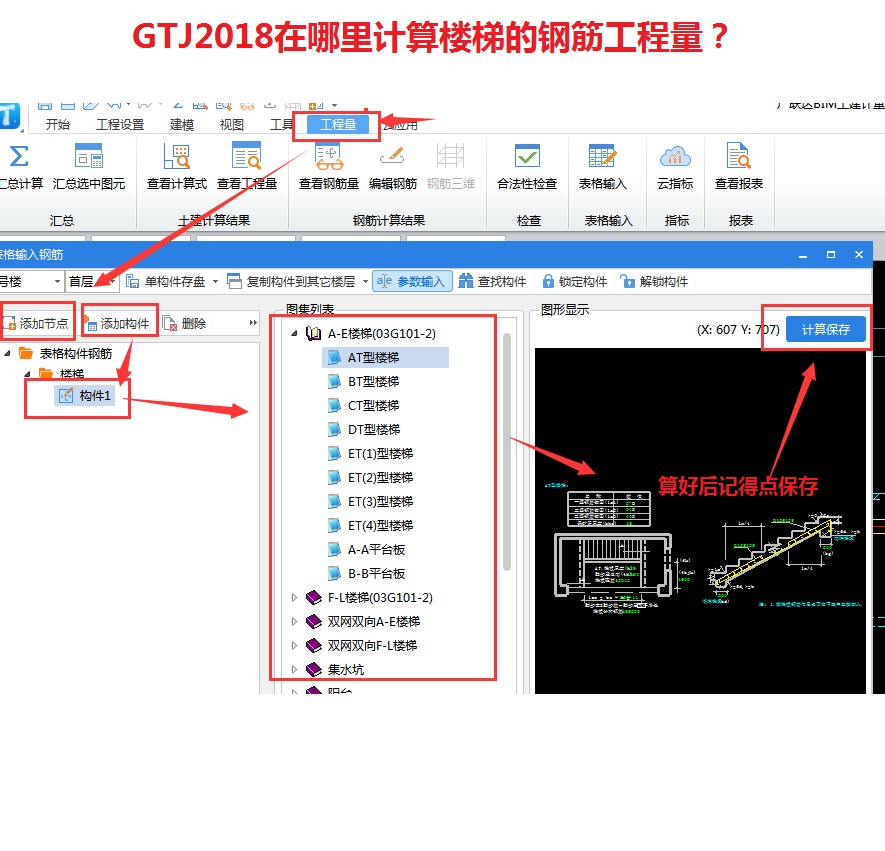Image resolution: width=885 pixels, height=851 pixels.
Task: Collapse A-E楼梯(03G101-2) node
Action: 295,334
